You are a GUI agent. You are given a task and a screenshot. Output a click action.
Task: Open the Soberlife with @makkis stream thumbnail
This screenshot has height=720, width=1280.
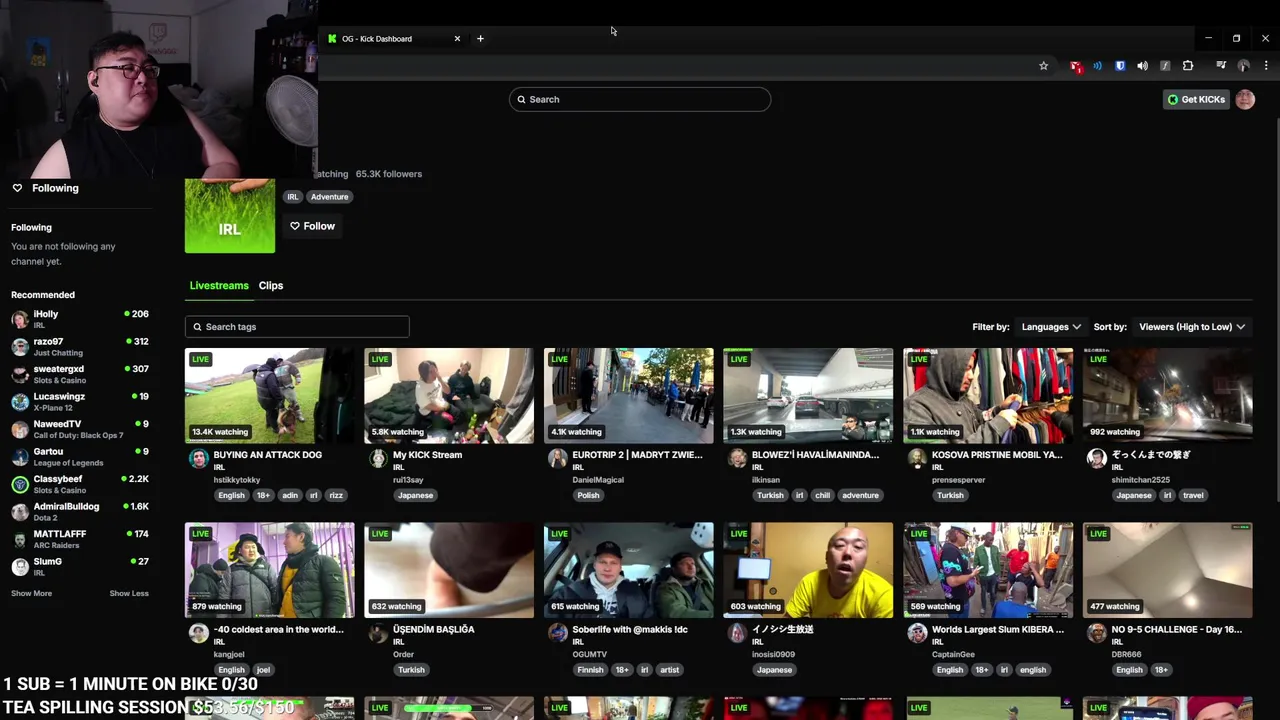[629, 570]
